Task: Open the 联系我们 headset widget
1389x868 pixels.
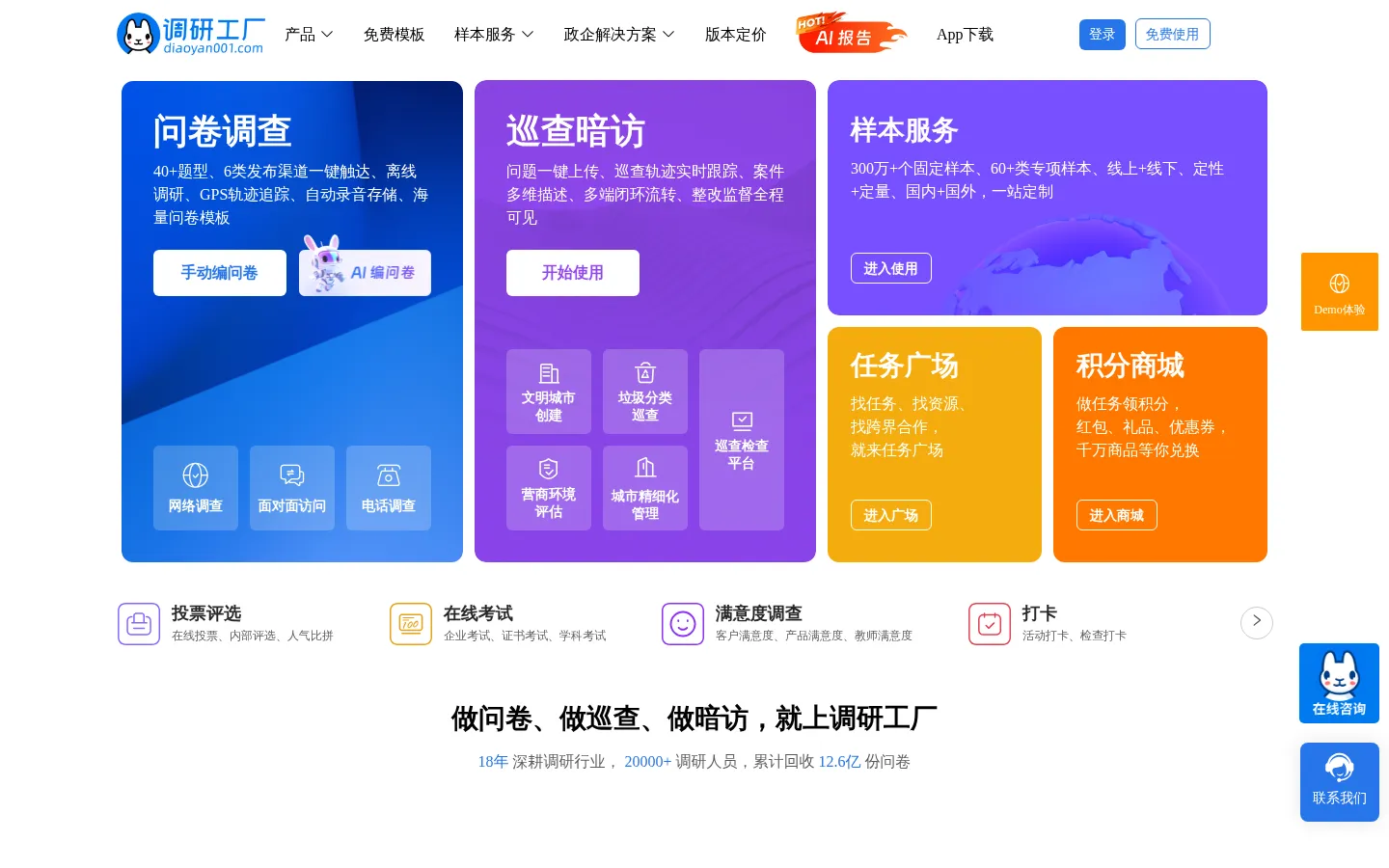Action: coord(1340,782)
